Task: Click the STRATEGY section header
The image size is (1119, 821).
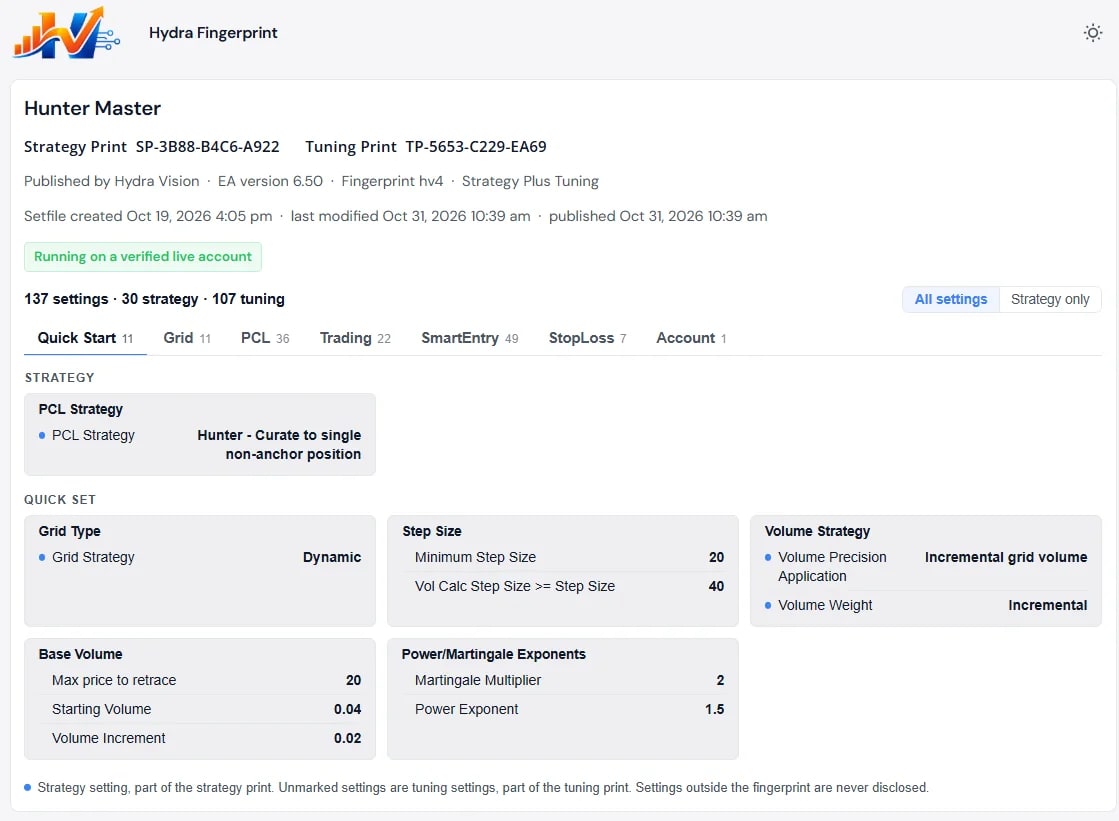Action: tap(59, 378)
